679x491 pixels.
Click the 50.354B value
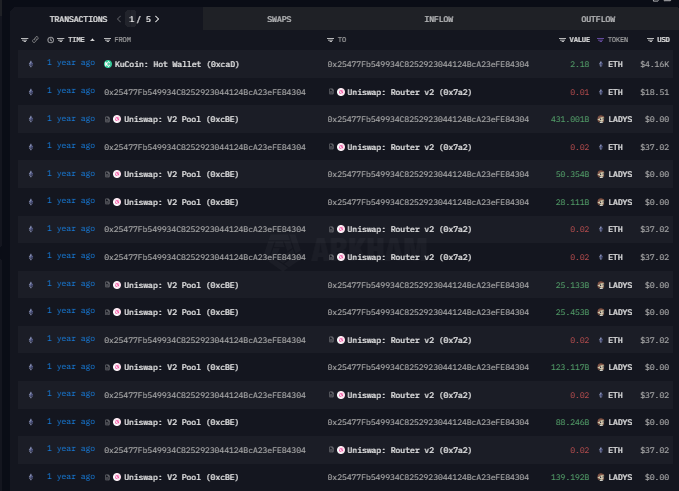coord(572,174)
